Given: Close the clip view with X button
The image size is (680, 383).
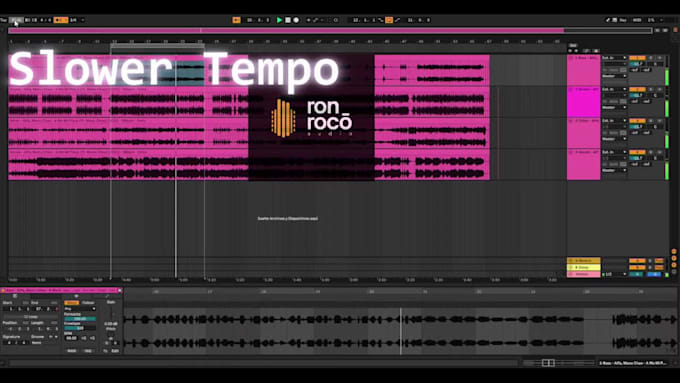Looking at the screenshot, I should coord(120,290).
